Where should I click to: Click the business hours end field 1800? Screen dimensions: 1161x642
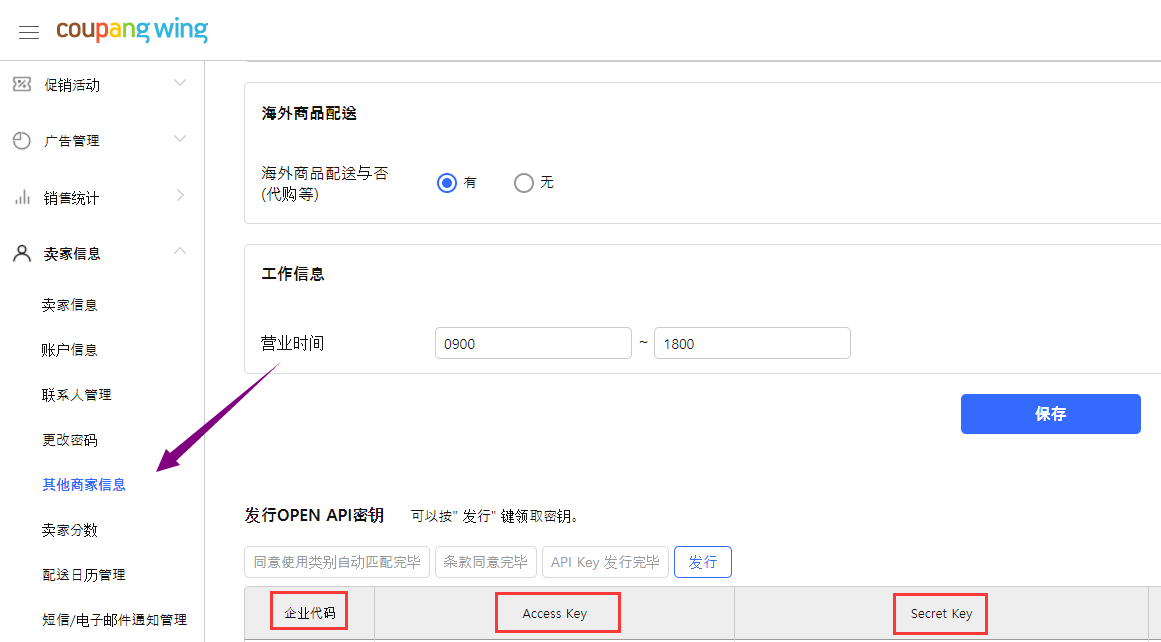coord(752,344)
